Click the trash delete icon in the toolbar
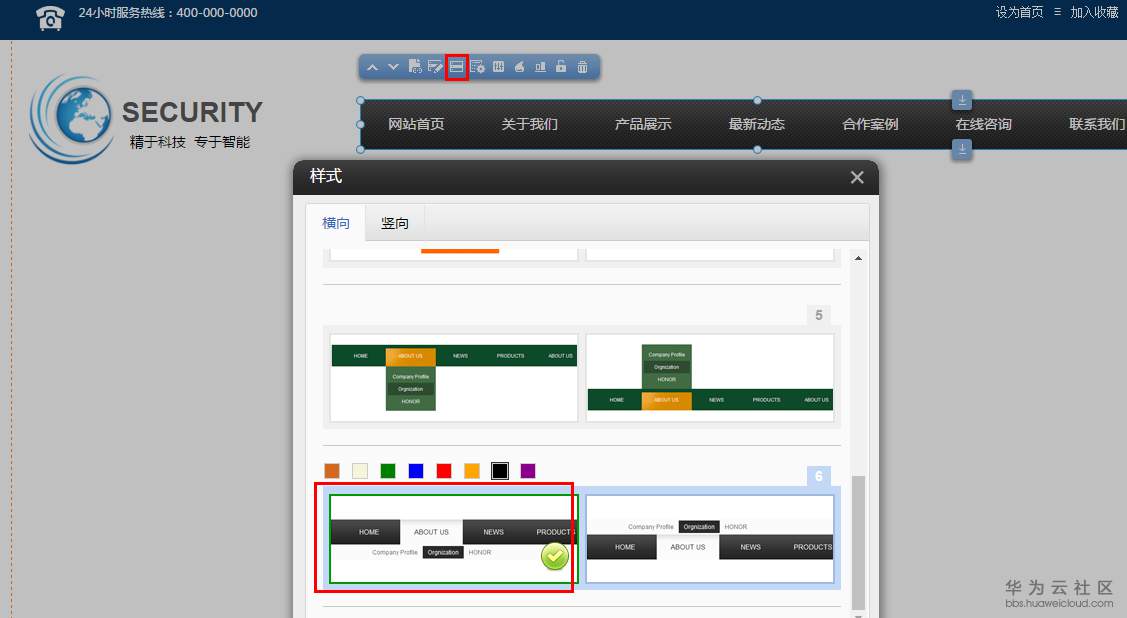This screenshot has height=618, width=1127. click(582, 67)
